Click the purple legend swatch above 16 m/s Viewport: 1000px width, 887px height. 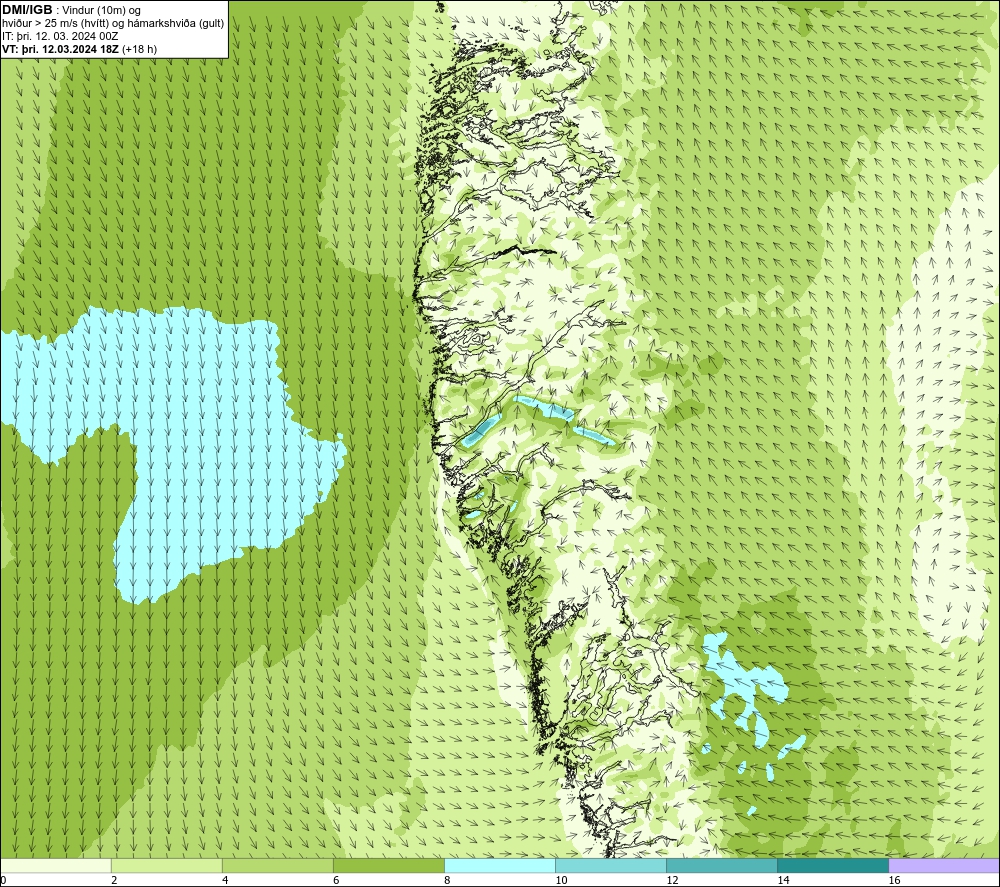tap(944, 865)
